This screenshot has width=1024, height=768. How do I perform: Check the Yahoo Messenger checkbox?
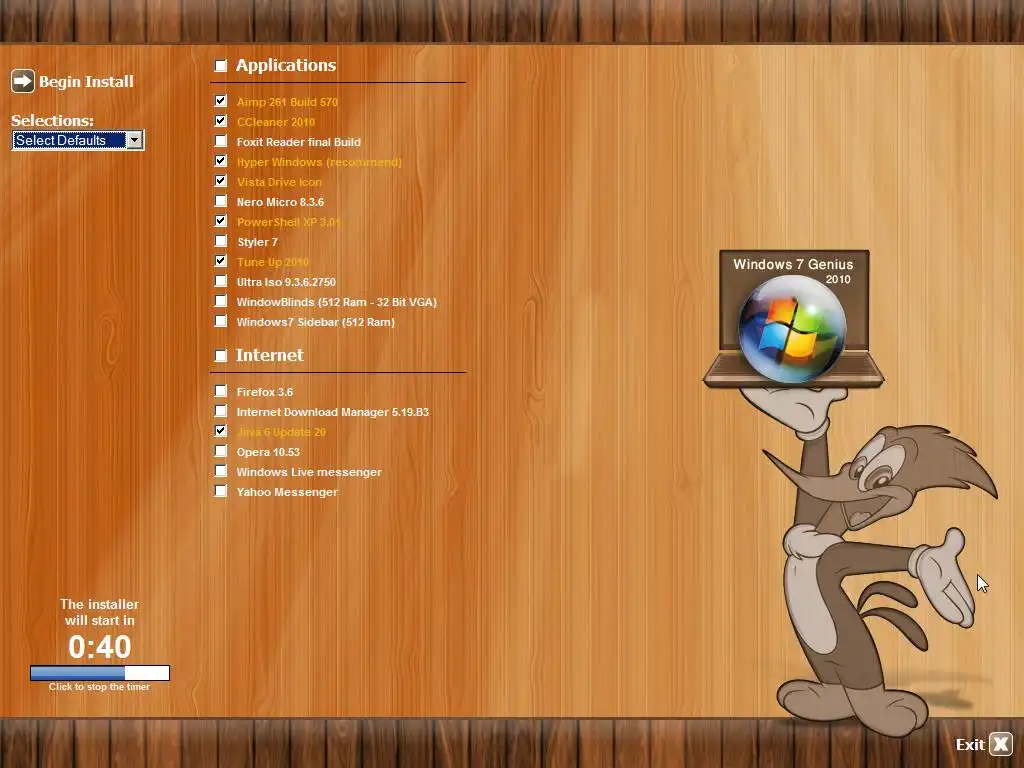221,491
